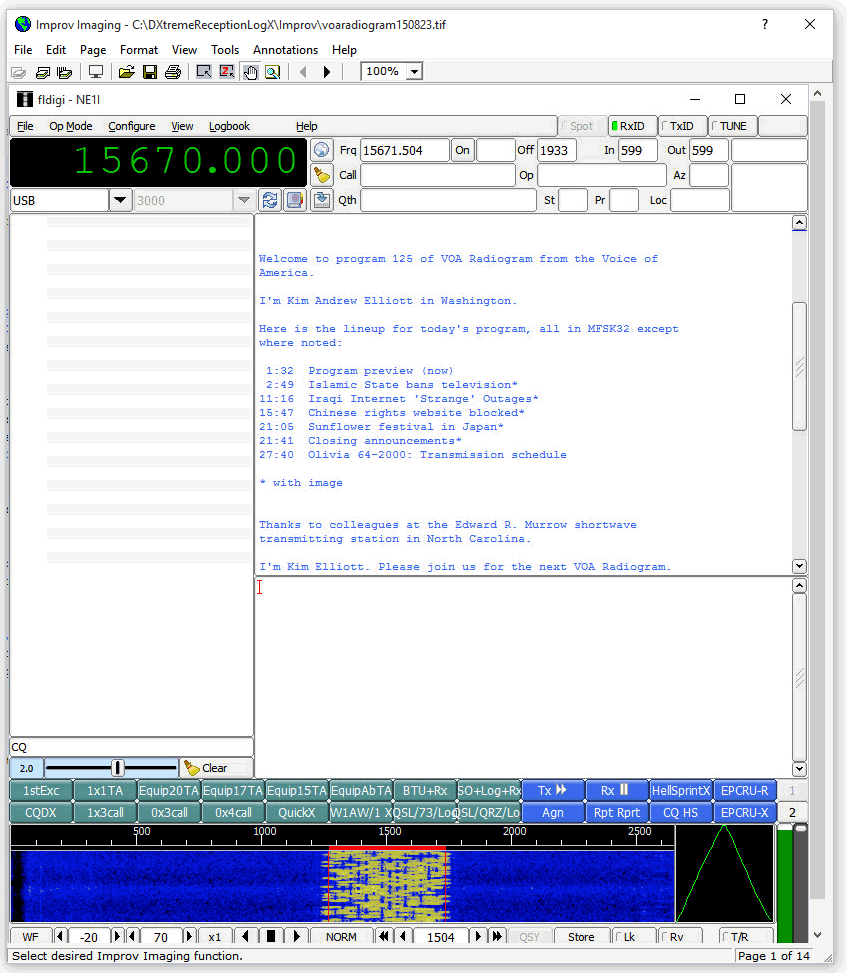Viewport: 847px width, 973px height.
Task: Click the 15670.000 frequency display
Action: click(159, 161)
